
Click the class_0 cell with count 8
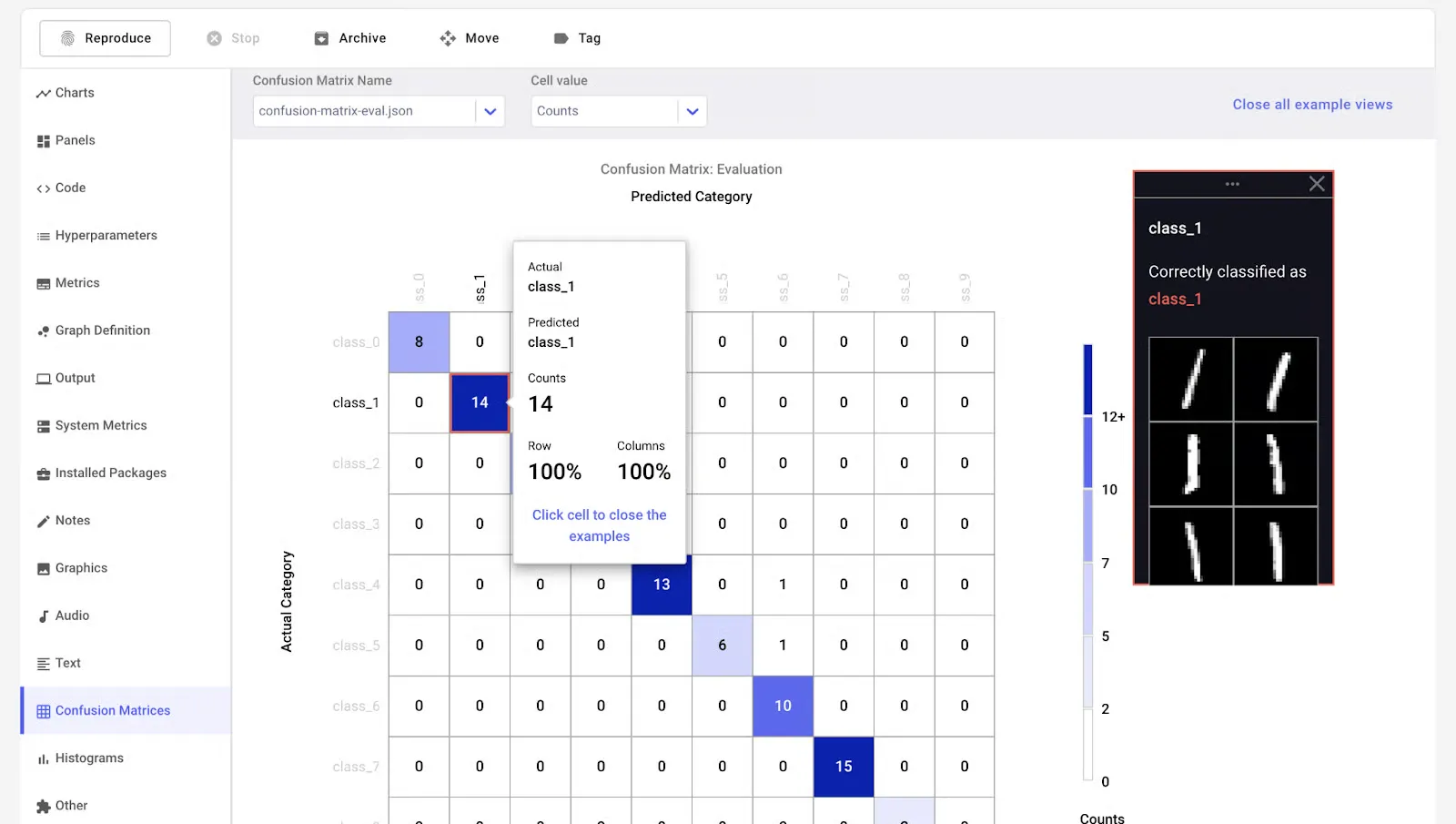click(x=419, y=342)
